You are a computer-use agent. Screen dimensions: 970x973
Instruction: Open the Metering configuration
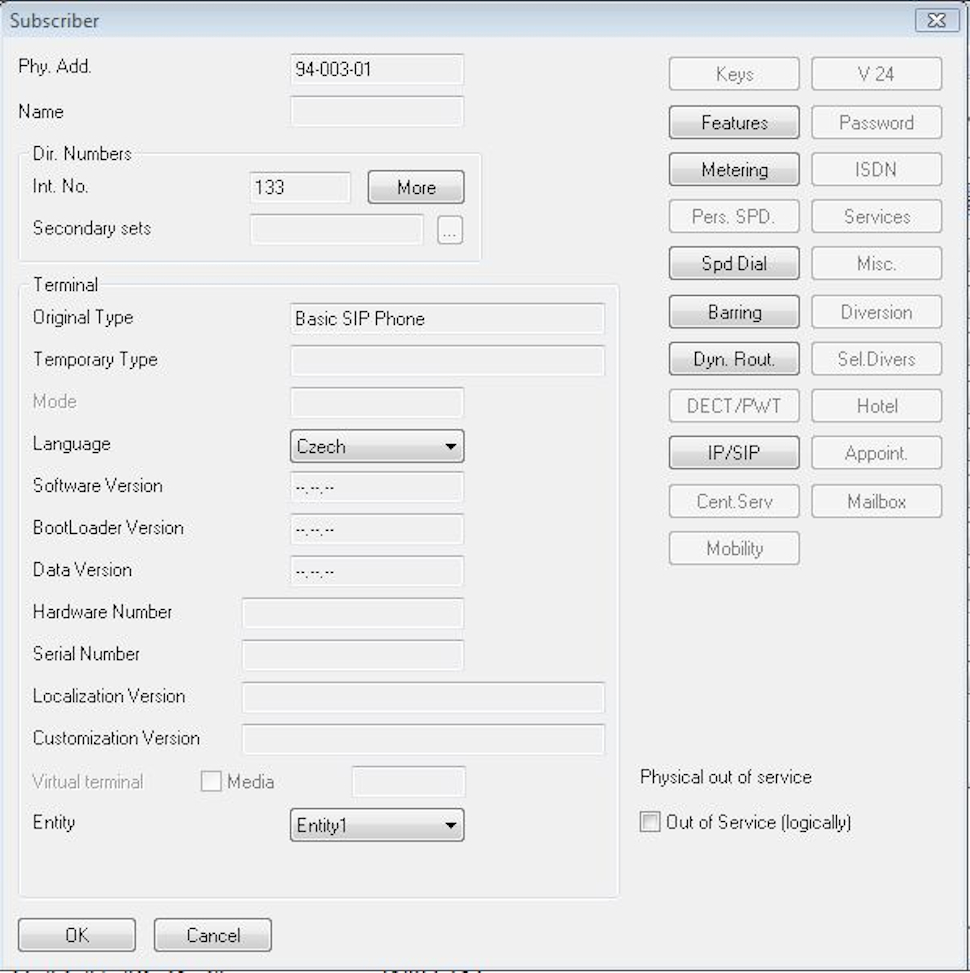pyautogui.click(x=733, y=169)
